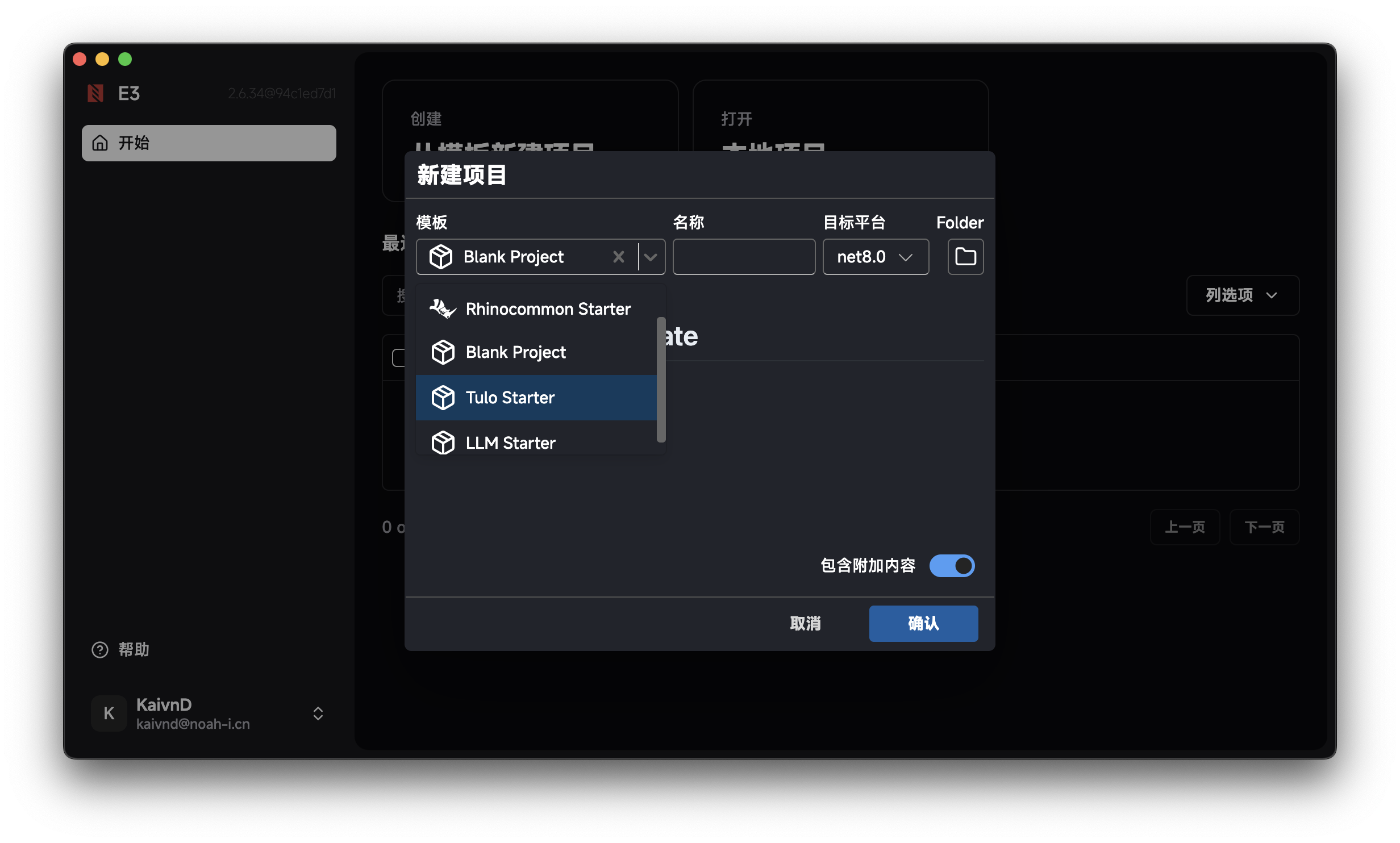Select the highlighted Tulo Starter template

[510, 397]
